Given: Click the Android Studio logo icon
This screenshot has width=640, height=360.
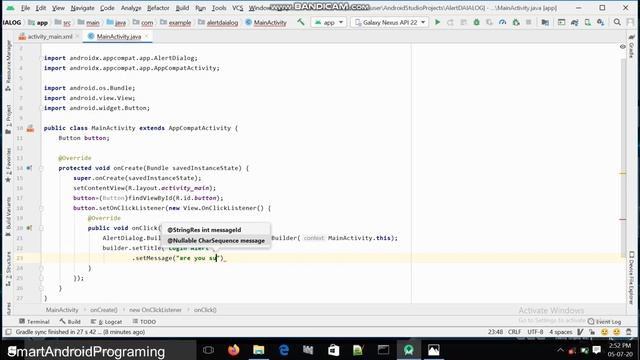Looking at the screenshot, I should click(10, 8).
